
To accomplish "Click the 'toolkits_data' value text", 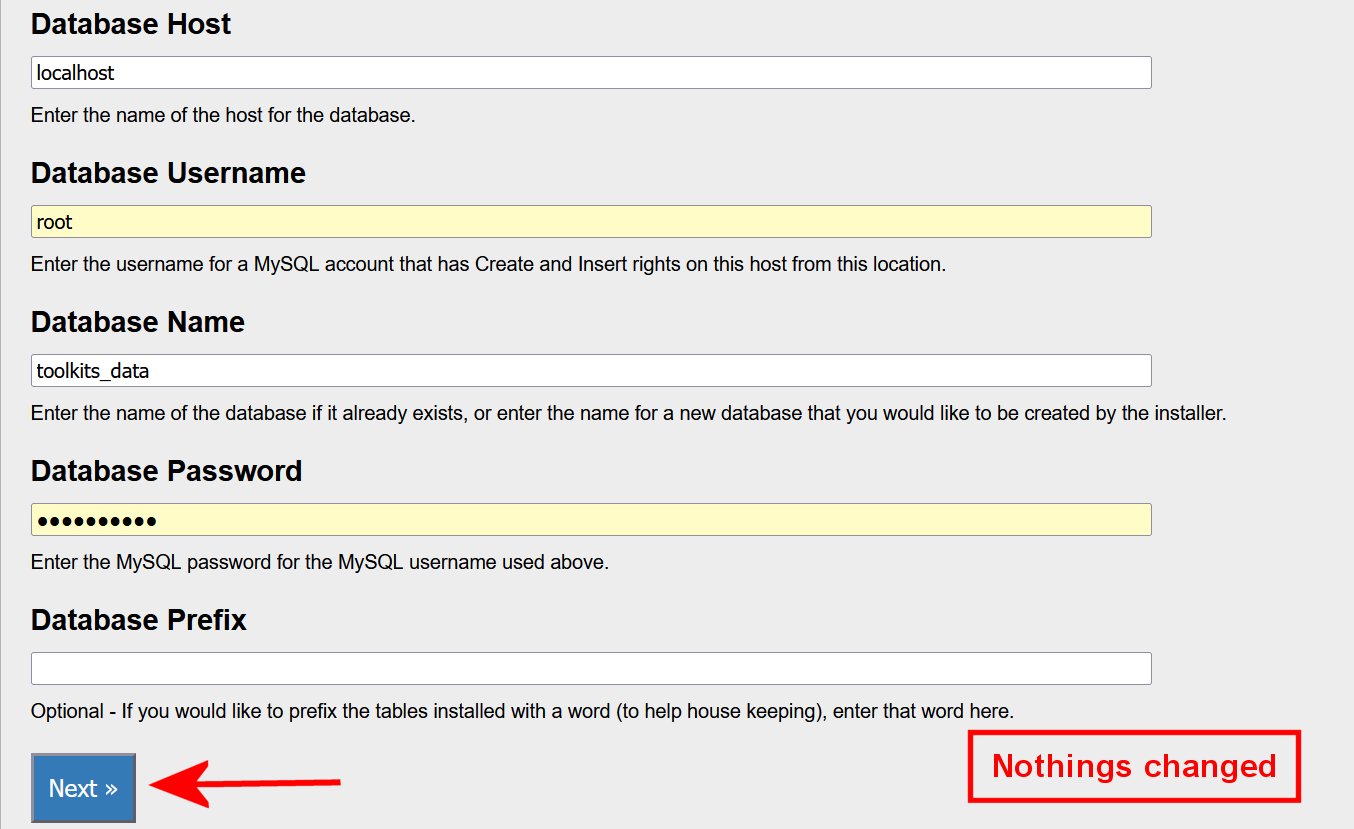I will coord(93,371).
